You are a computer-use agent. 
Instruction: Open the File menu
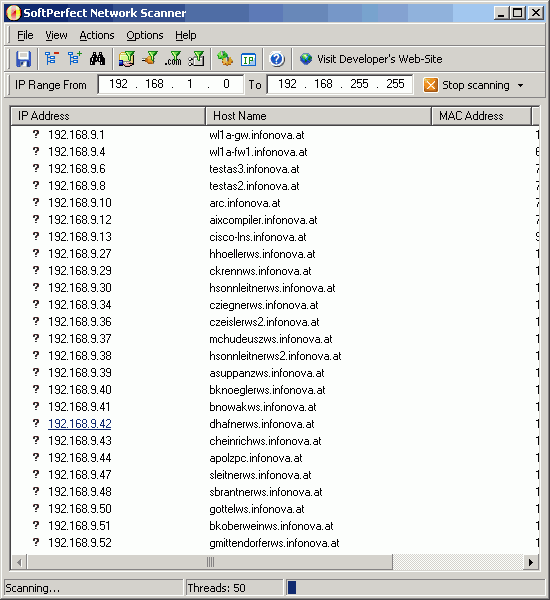click(x=25, y=35)
